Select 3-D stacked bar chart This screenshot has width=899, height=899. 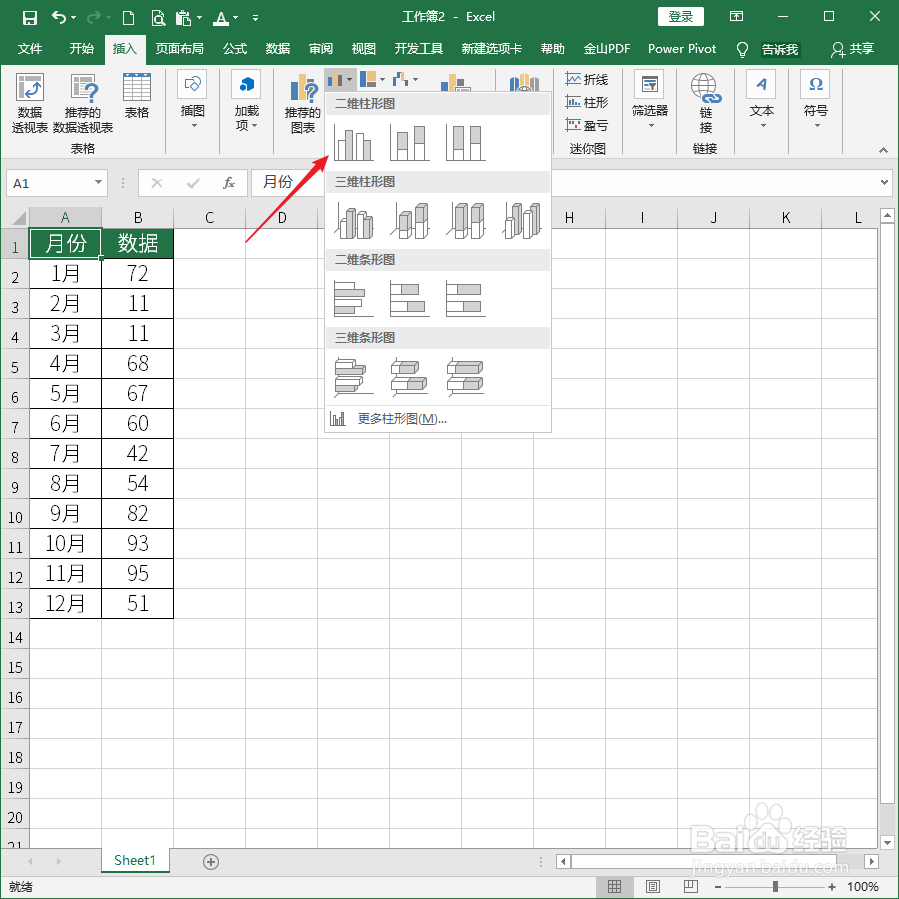click(409, 377)
